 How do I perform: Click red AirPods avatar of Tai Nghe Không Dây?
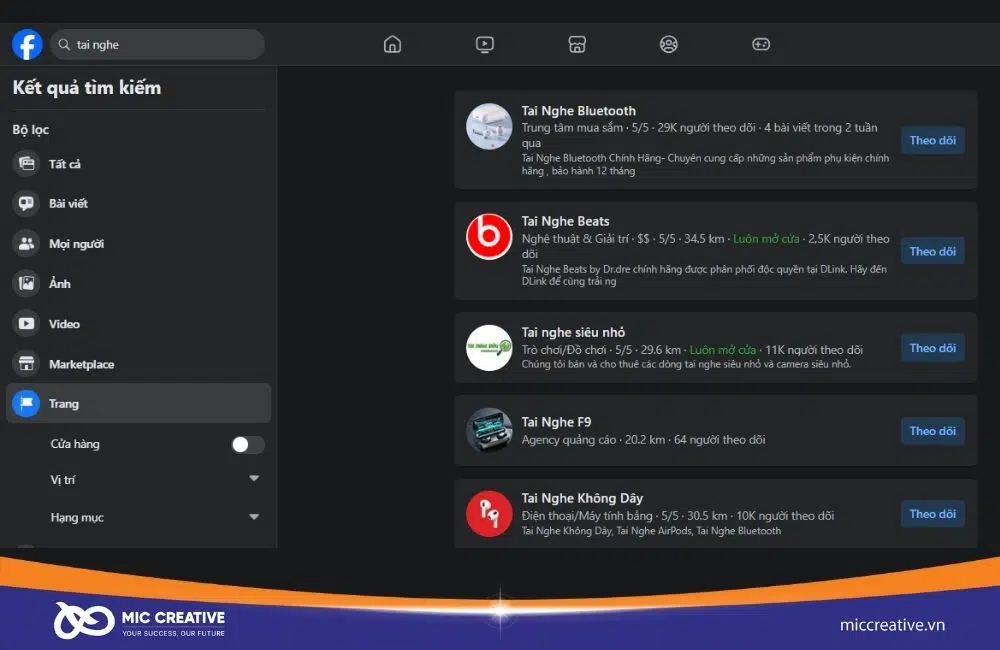pos(489,513)
